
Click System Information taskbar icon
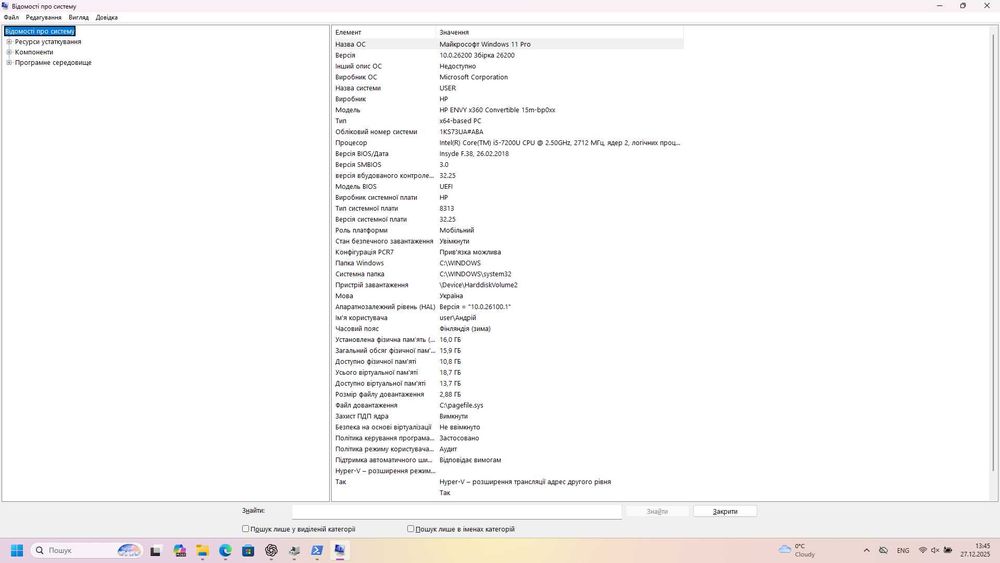(x=339, y=550)
